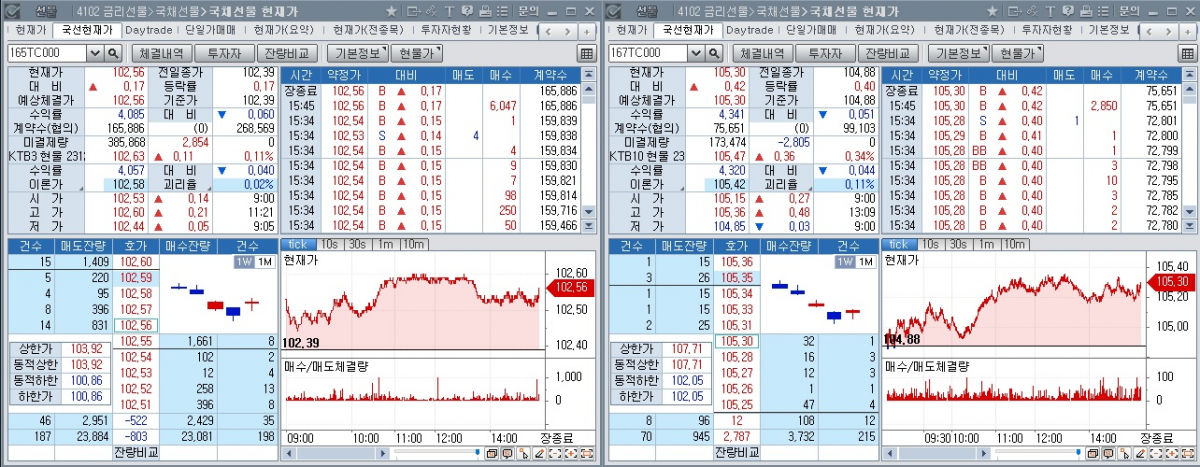Image resolution: width=1200 pixels, height=467 pixels.
Task: Expand the 기본정보 dropdown button in right window
Action: coord(960,53)
